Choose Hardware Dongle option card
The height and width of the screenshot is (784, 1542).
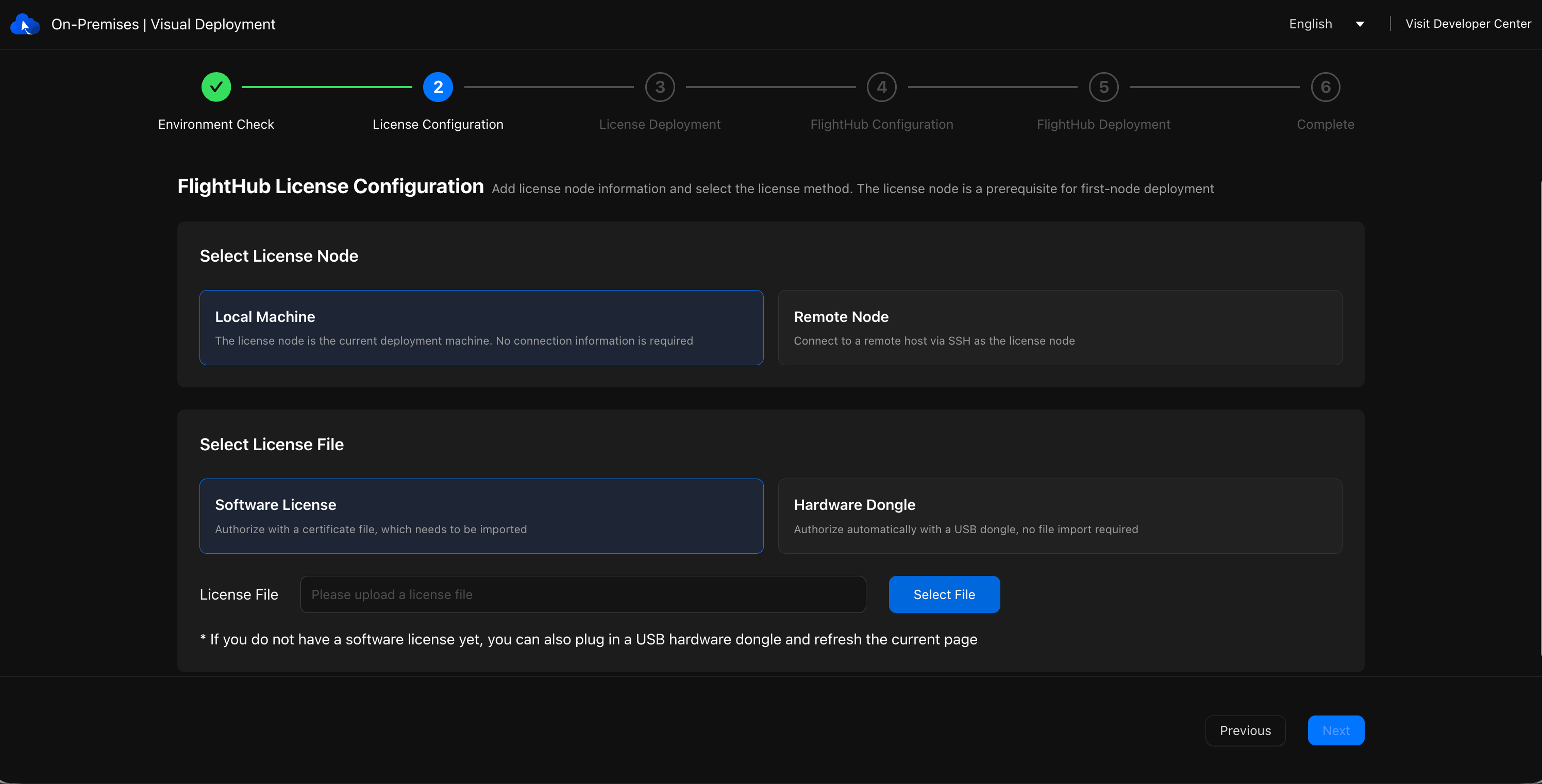pos(1060,516)
